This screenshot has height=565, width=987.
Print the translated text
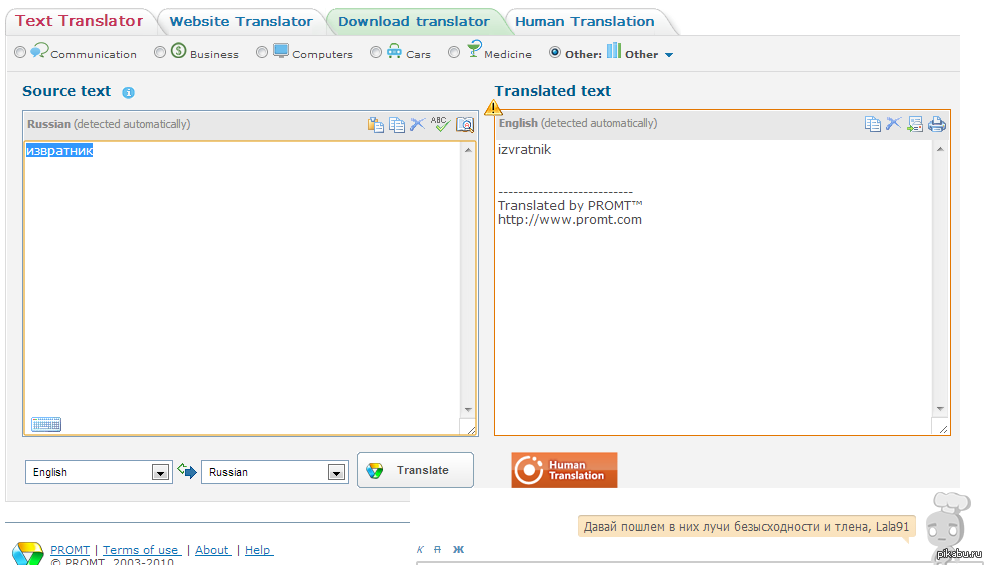[937, 124]
